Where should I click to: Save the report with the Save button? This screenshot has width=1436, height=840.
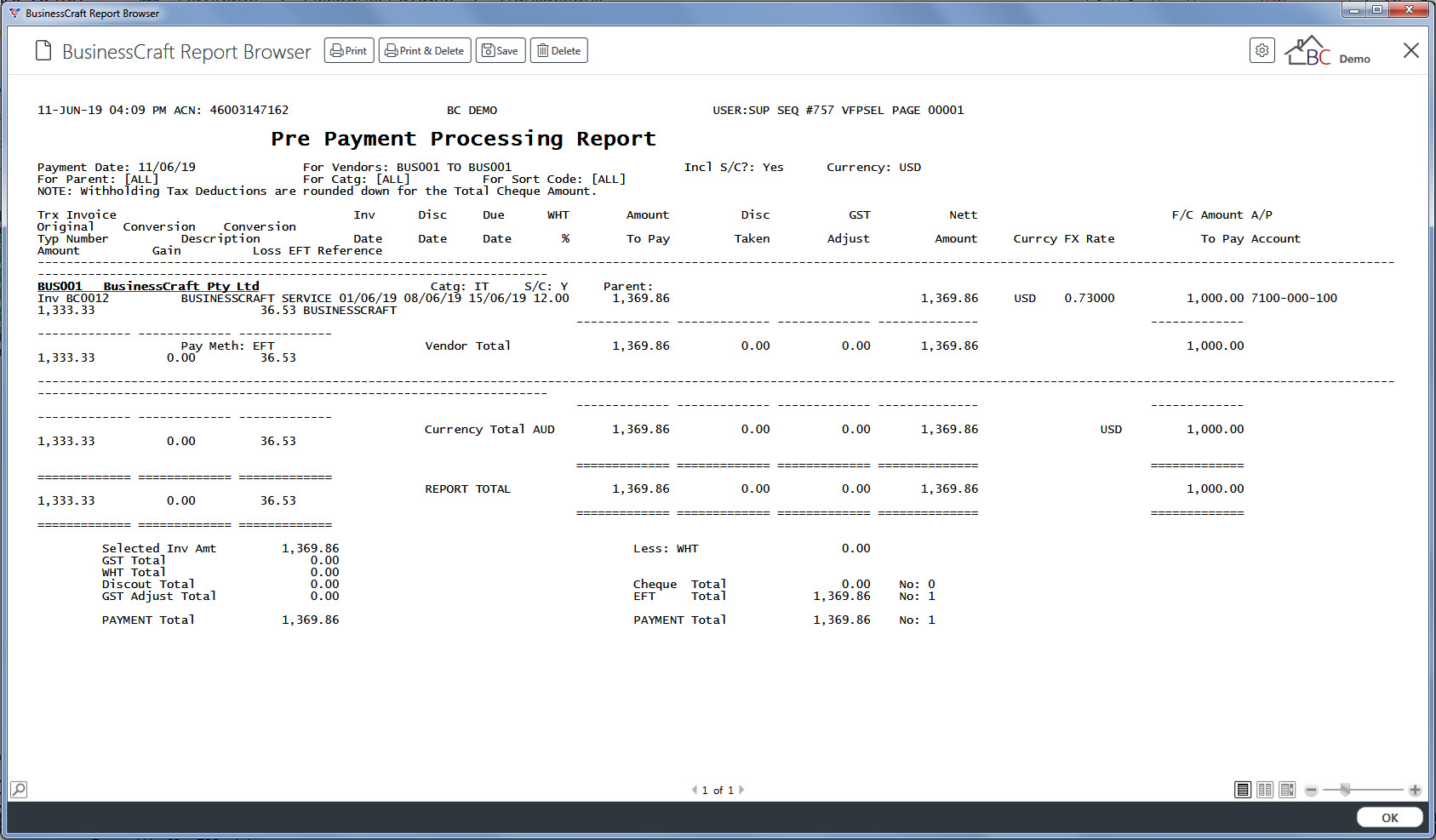501,51
